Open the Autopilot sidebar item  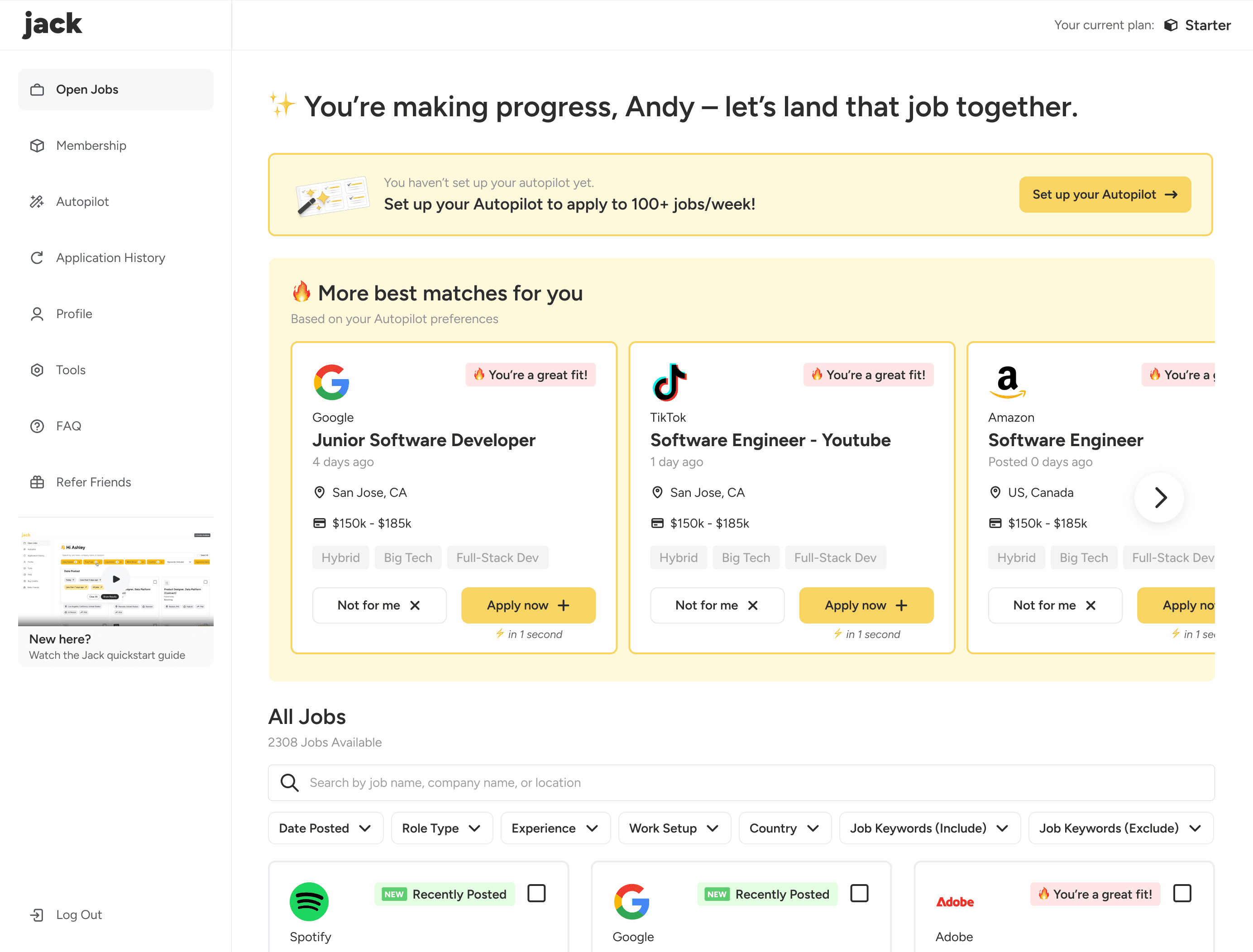(82, 202)
